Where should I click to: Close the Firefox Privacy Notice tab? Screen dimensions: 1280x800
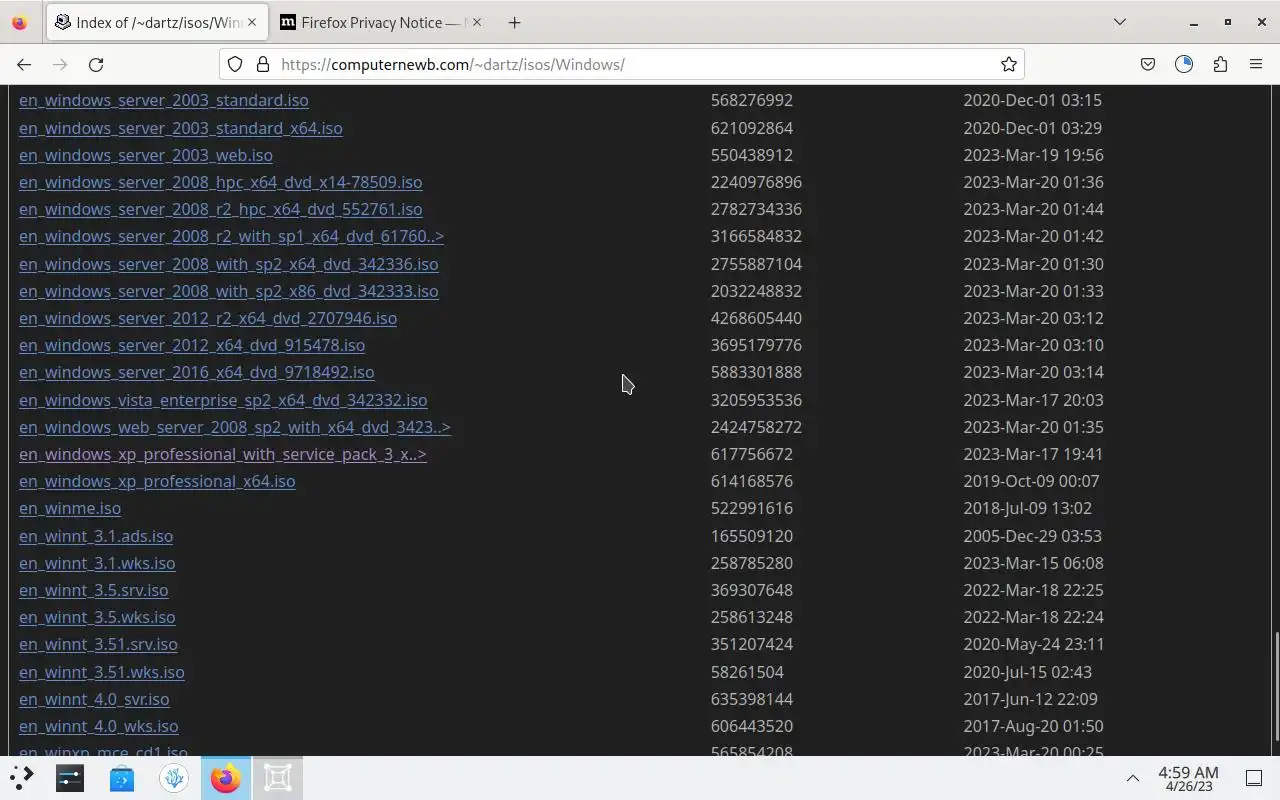click(475, 22)
